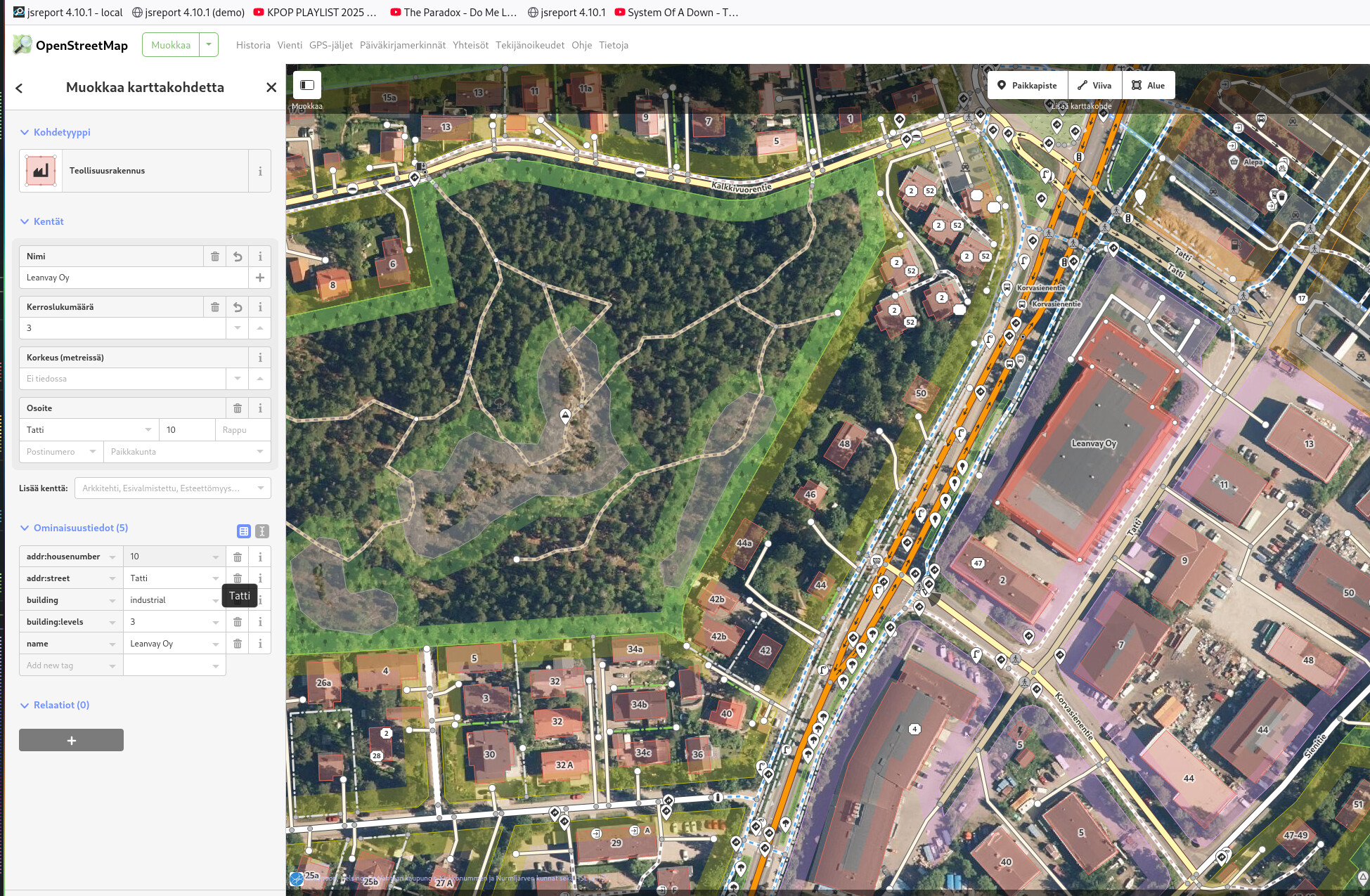This screenshot has height=896, width=1370.
Task: Increase Kerroslukumäärä with up arrow
Action: (x=260, y=328)
